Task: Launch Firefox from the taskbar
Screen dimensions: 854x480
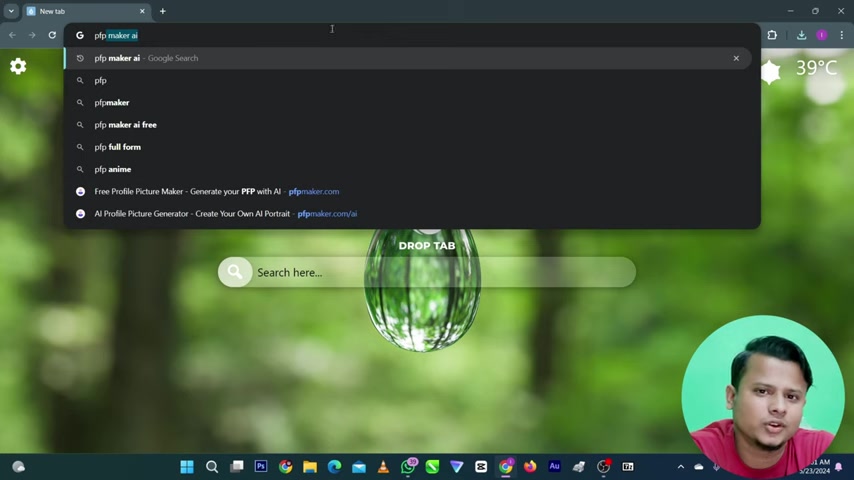Action: point(530,467)
